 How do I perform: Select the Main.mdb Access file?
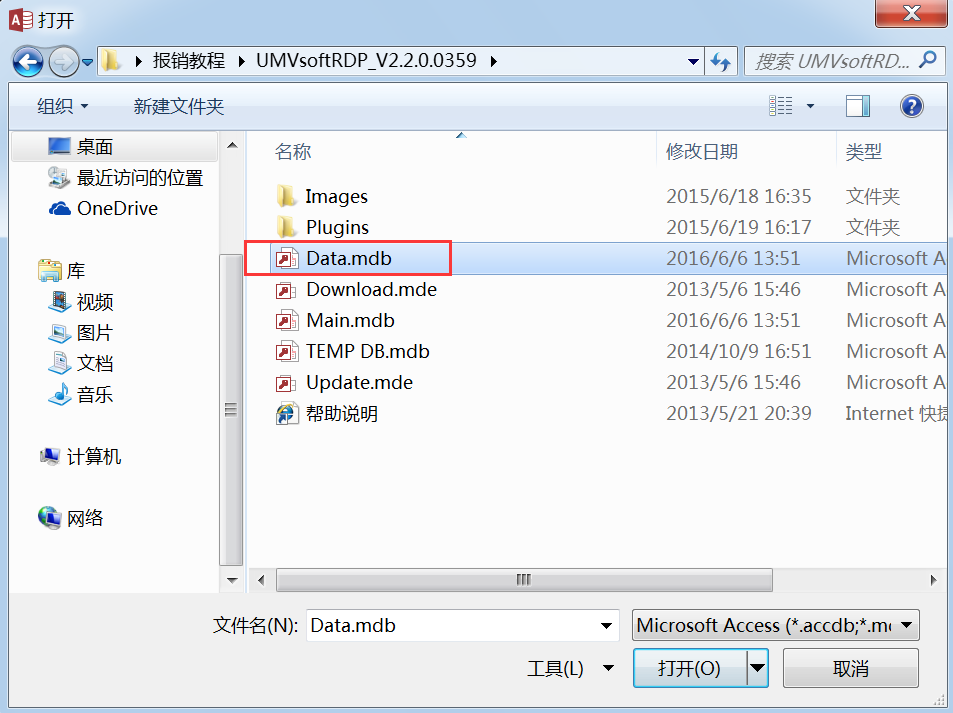pyautogui.click(x=350, y=320)
